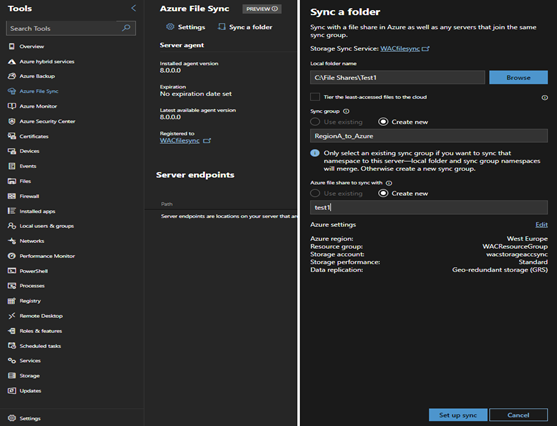557x426 pixels.
Task: Open Azure File Sync Settings tab
Action: 186,27
